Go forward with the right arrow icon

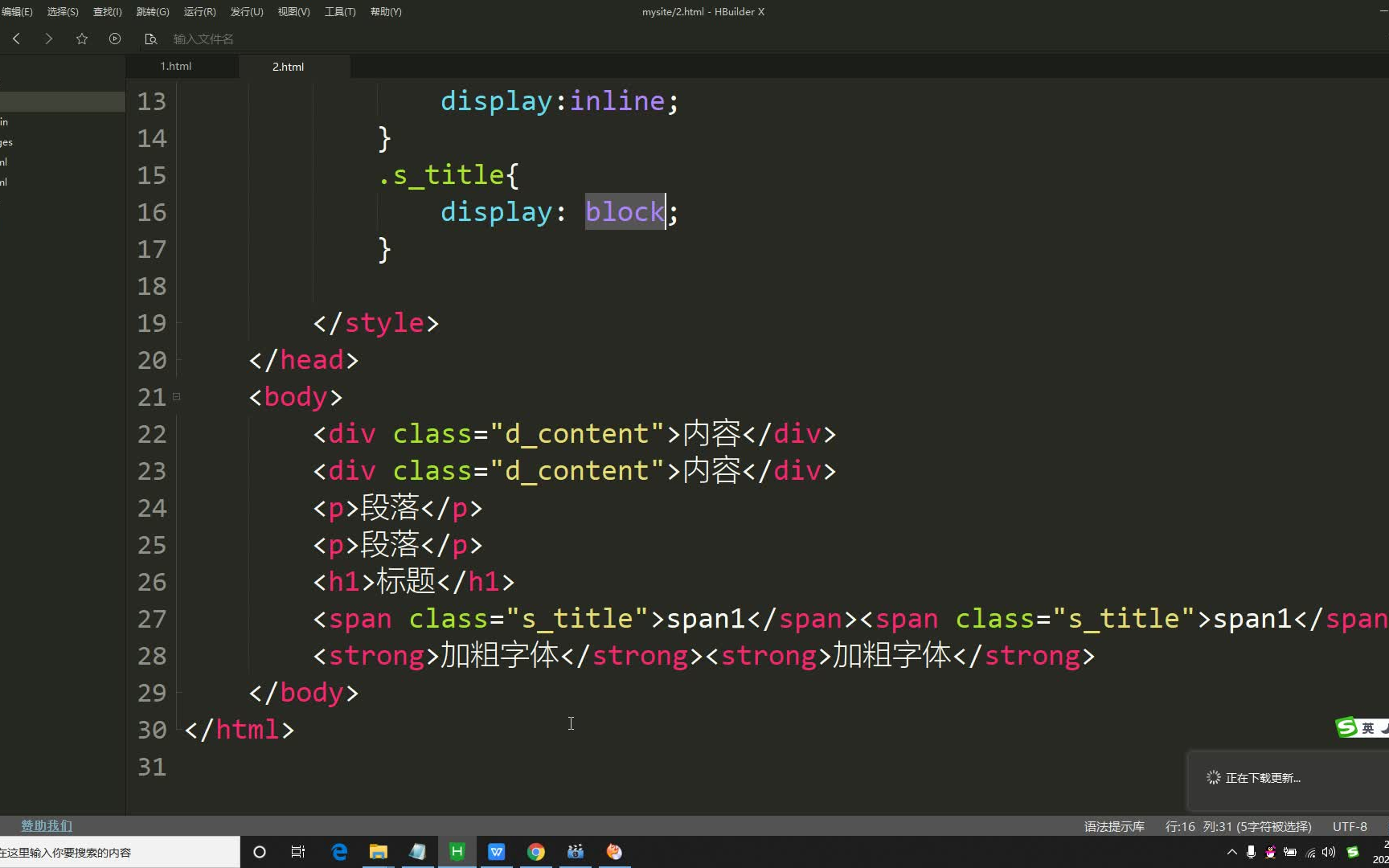click(49, 39)
